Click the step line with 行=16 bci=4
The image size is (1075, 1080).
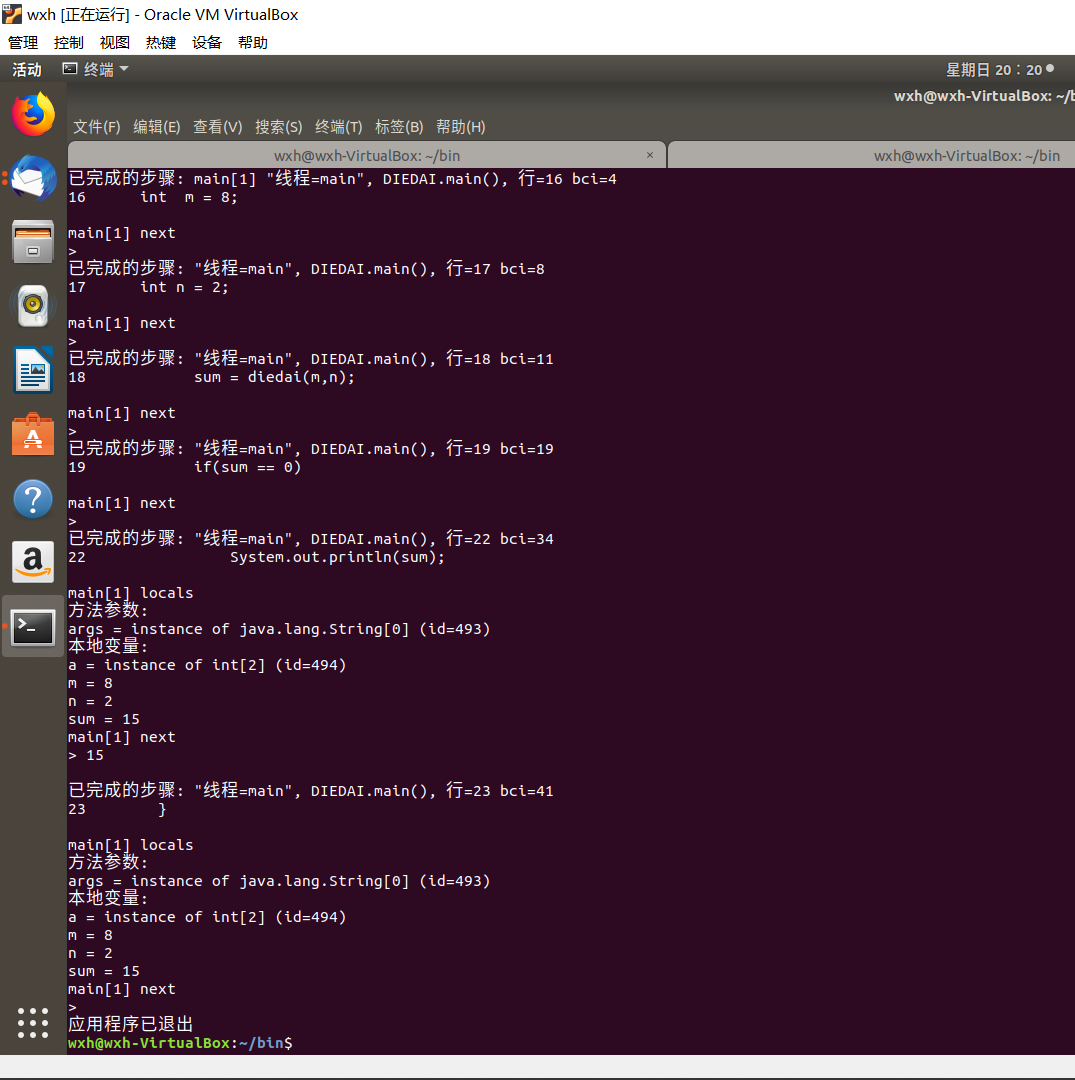[342, 179]
